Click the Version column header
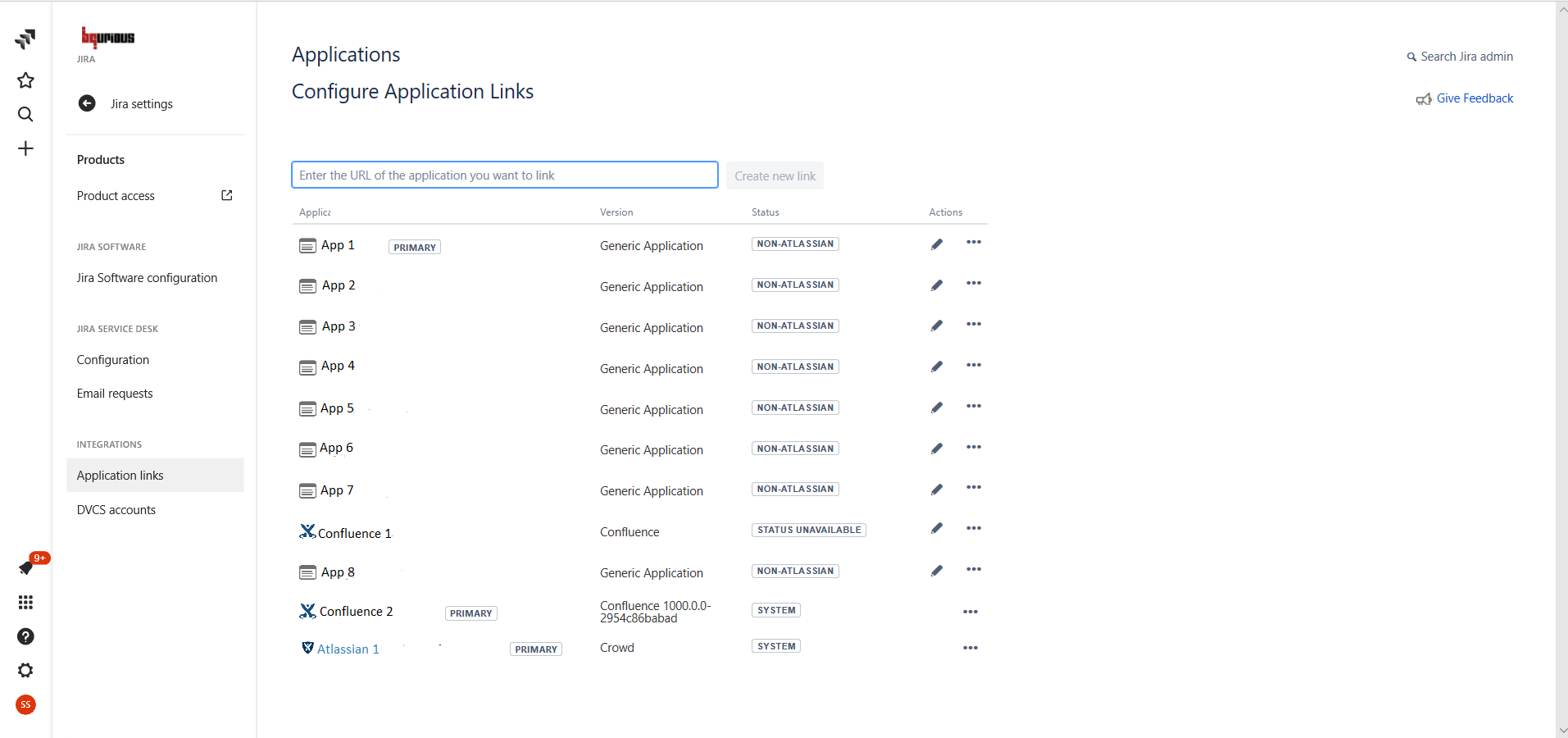This screenshot has width=1568, height=738. (x=616, y=212)
